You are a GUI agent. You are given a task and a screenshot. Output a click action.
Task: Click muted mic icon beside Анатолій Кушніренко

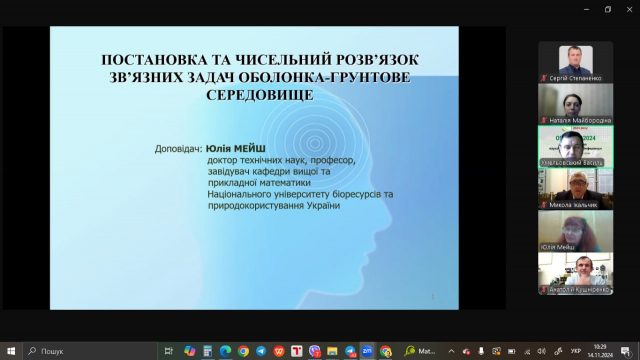point(544,289)
